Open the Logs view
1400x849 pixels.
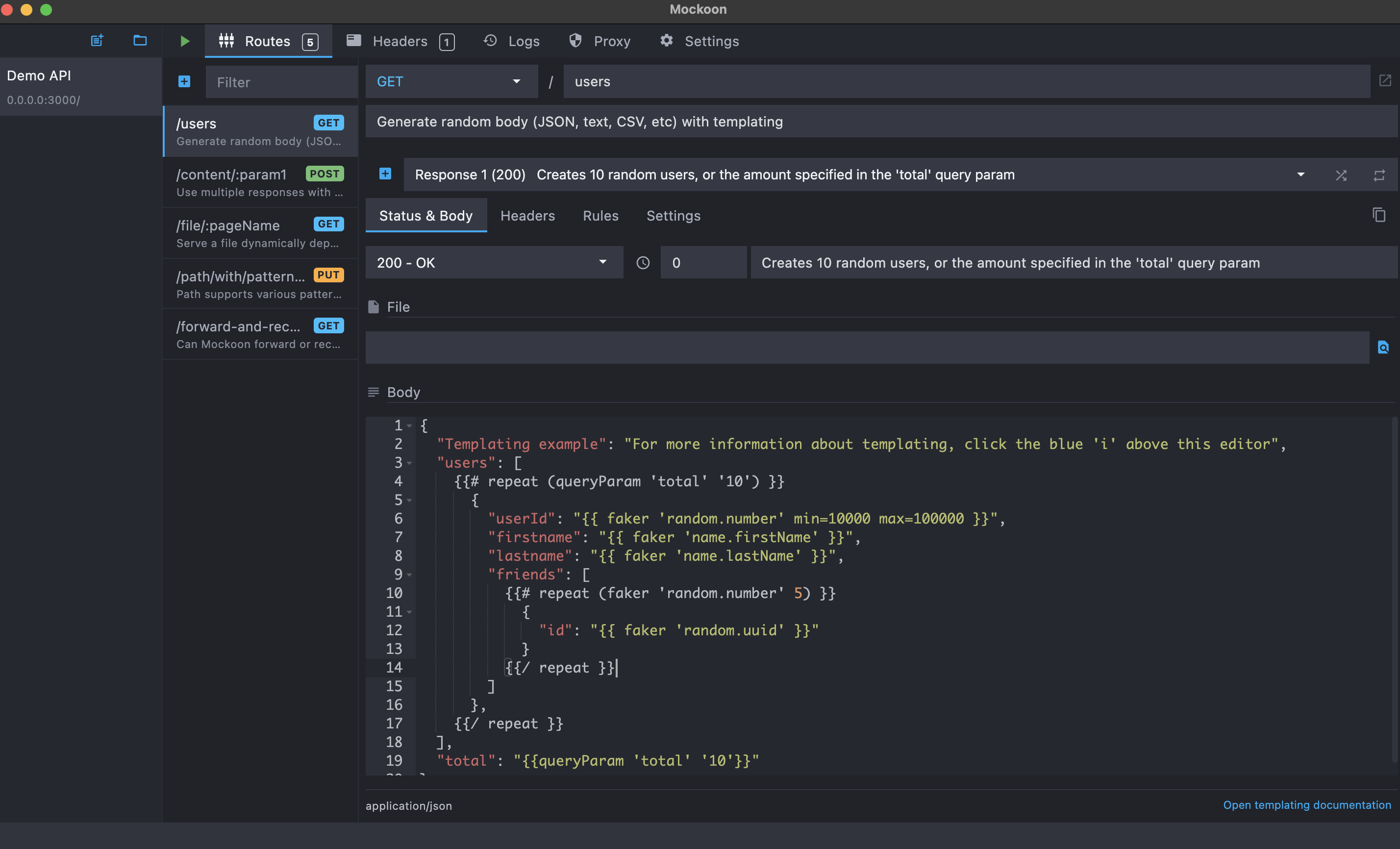511,40
